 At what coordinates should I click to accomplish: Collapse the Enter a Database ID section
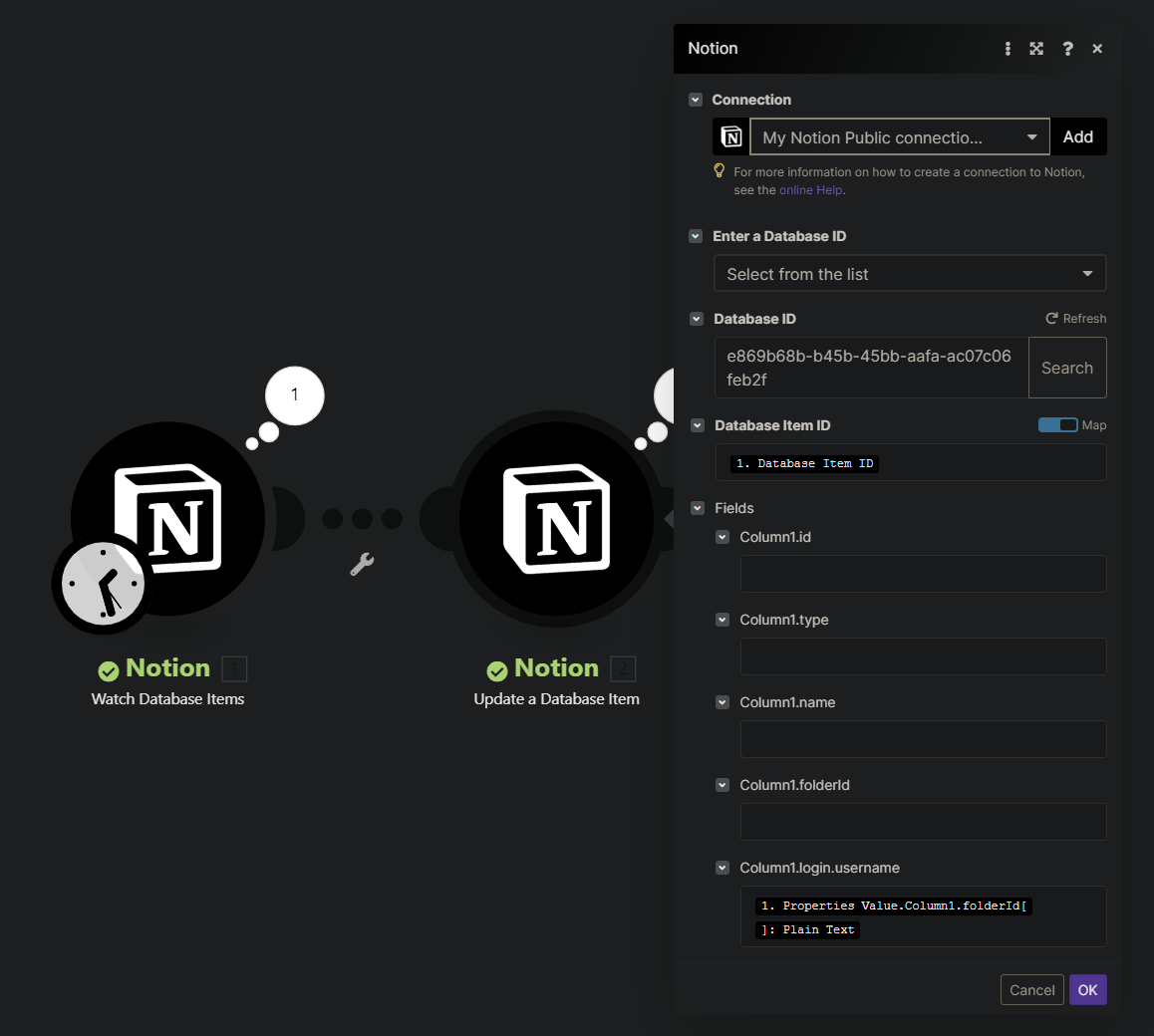pos(696,236)
